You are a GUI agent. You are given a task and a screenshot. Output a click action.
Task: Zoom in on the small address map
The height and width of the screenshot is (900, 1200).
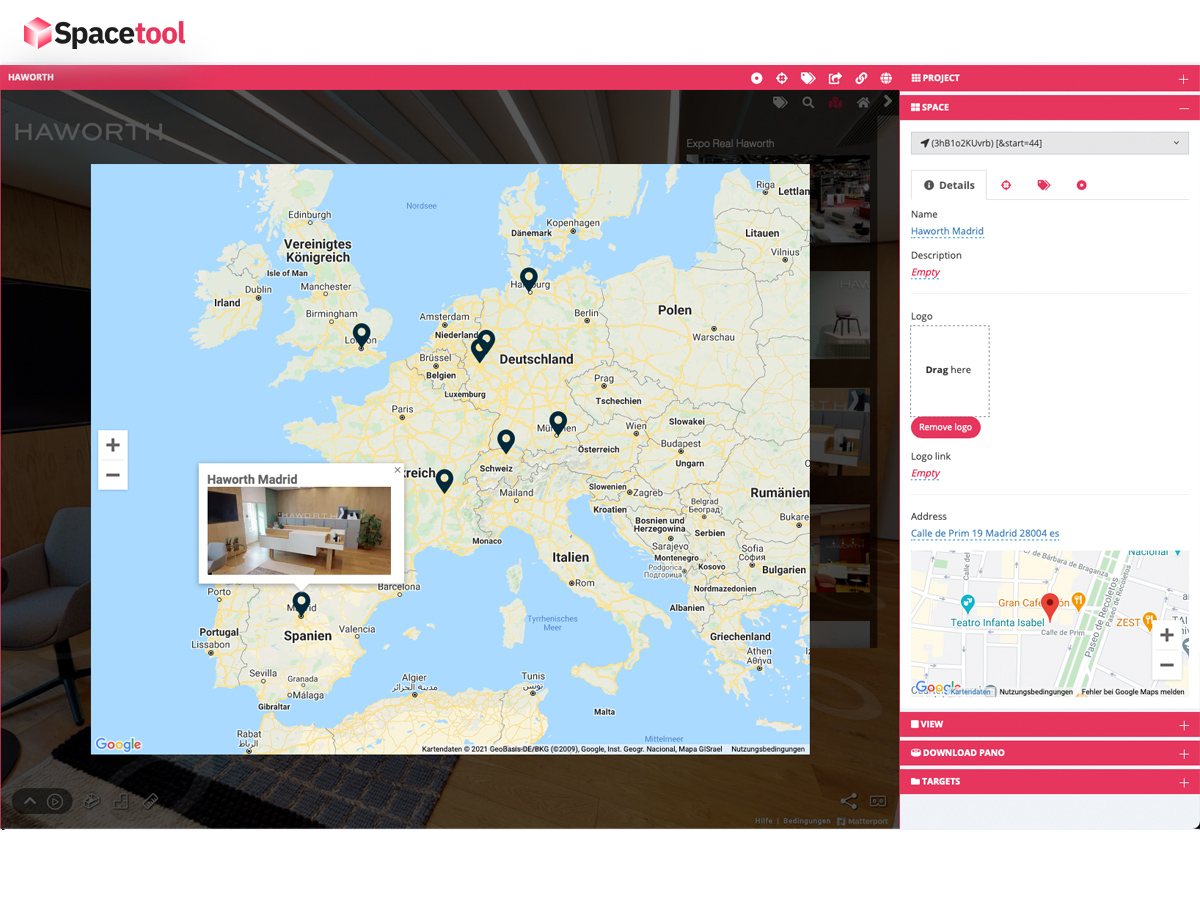[x=1166, y=635]
